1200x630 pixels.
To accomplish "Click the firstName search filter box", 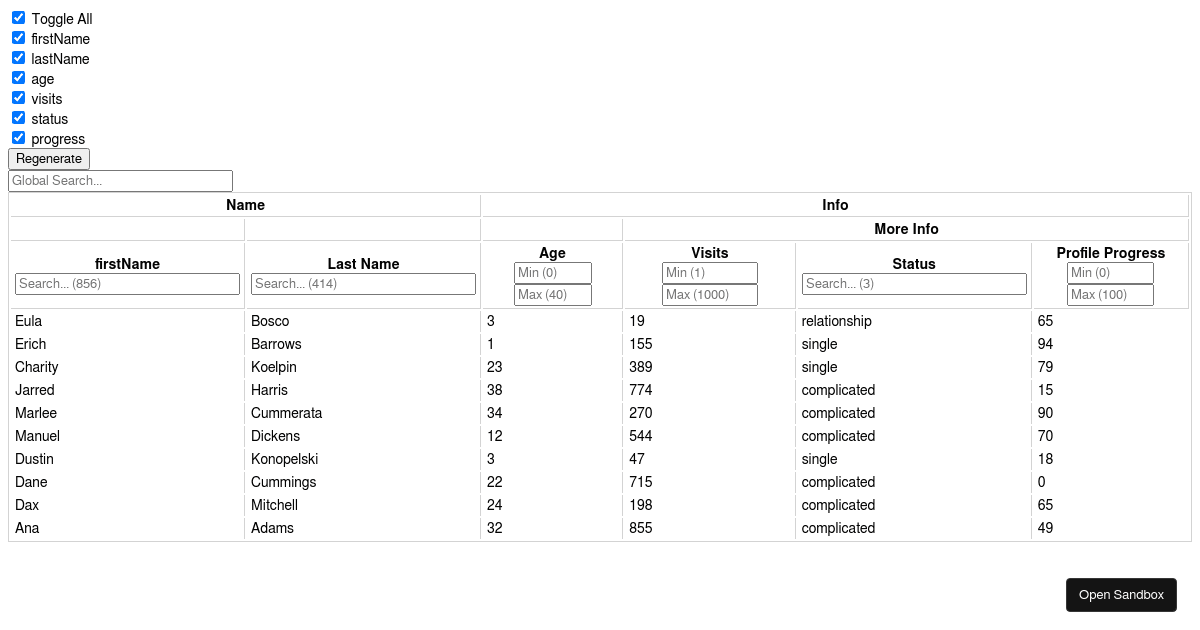I will 127,283.
